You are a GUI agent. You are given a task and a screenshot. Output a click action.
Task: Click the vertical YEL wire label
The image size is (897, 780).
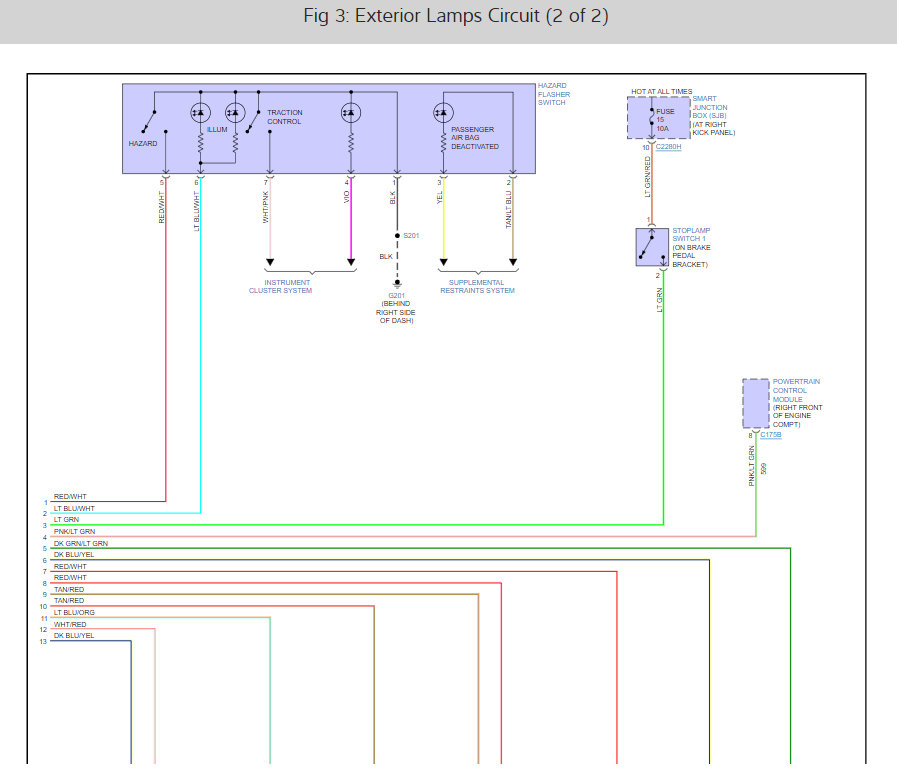click(439, 197)
